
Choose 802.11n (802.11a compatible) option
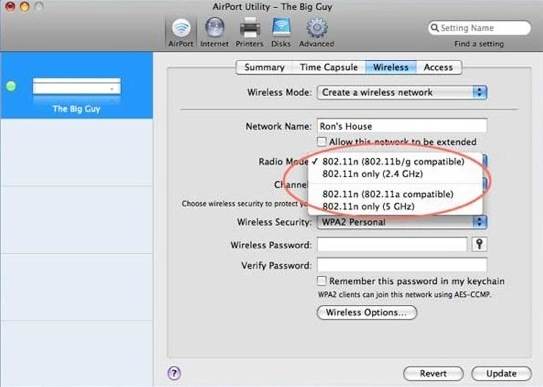tap(395, 194)
